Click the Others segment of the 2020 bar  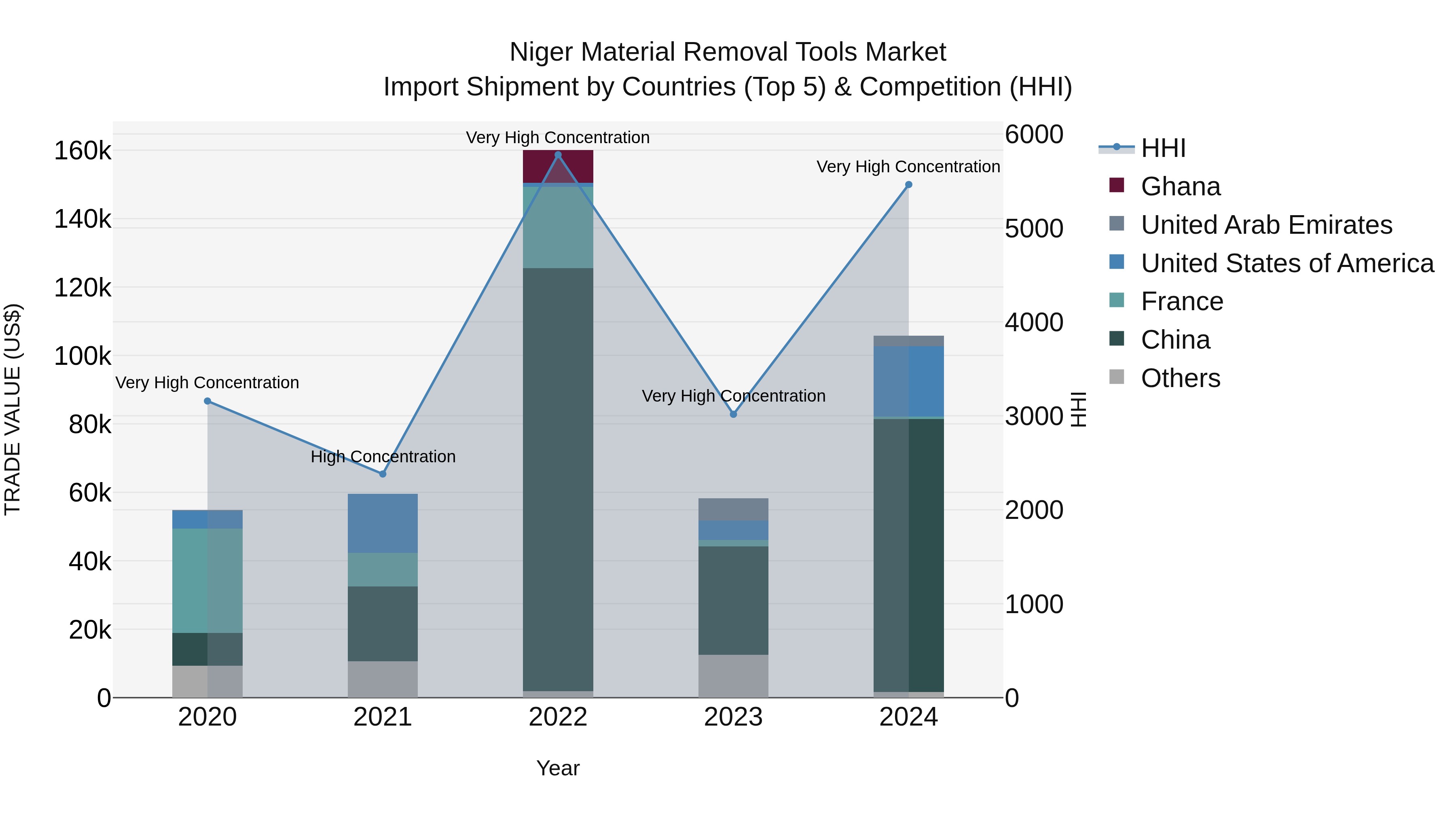(x=207, y=681)
